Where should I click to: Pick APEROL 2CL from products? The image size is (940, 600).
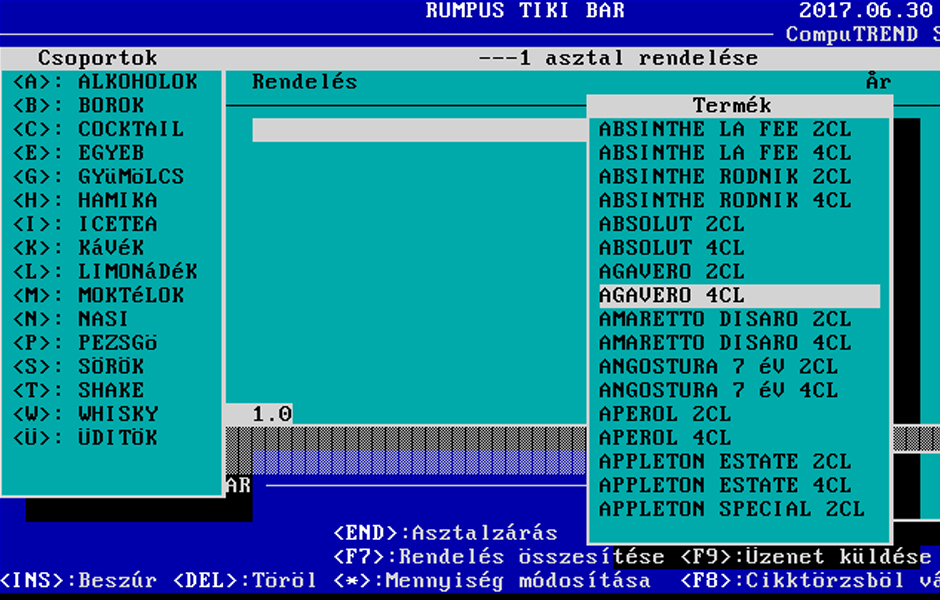(x=665, y=414)
